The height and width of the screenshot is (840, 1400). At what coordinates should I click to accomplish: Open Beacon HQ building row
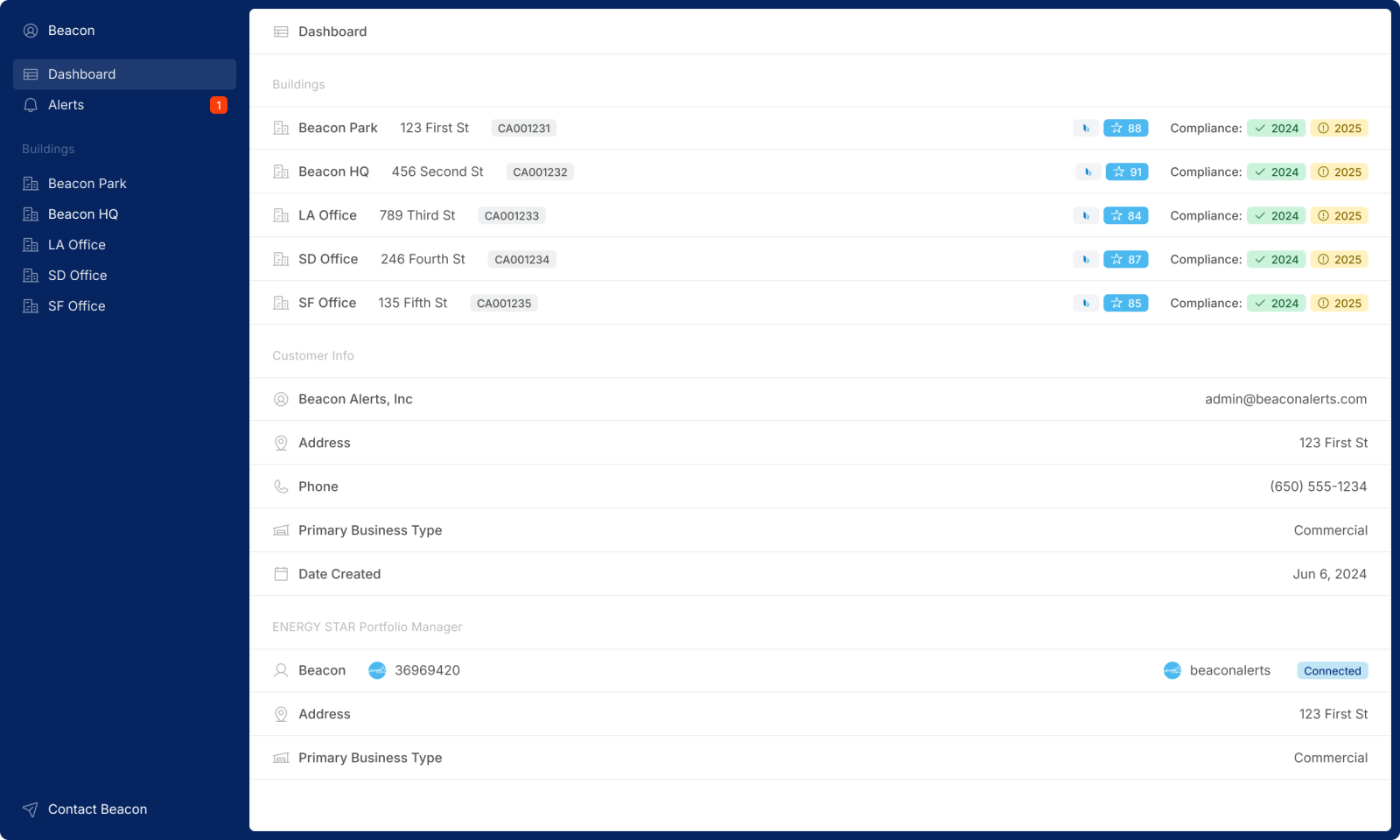[x=820, y=171]
